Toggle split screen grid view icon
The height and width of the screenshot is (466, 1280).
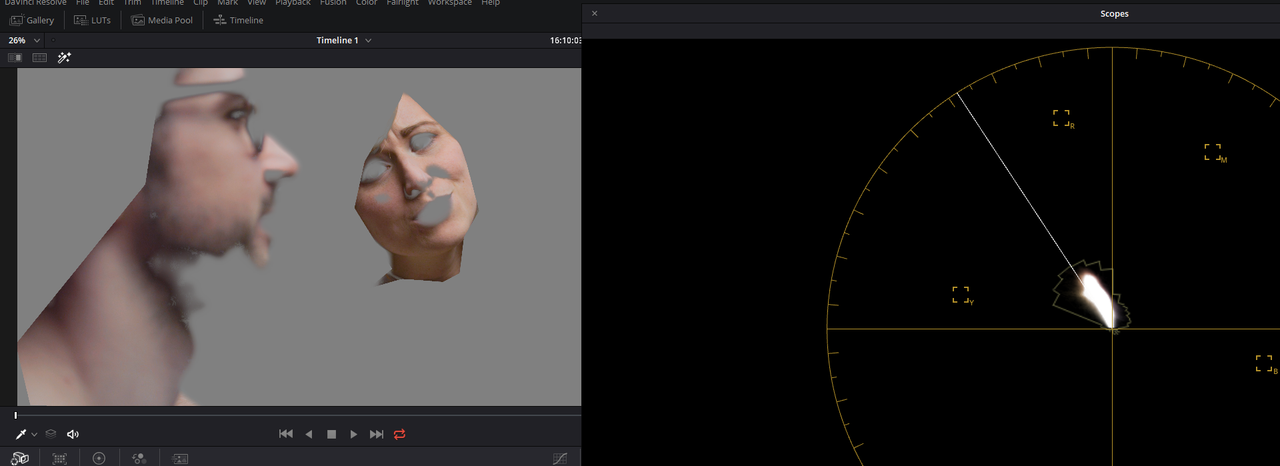click(40, 58)
